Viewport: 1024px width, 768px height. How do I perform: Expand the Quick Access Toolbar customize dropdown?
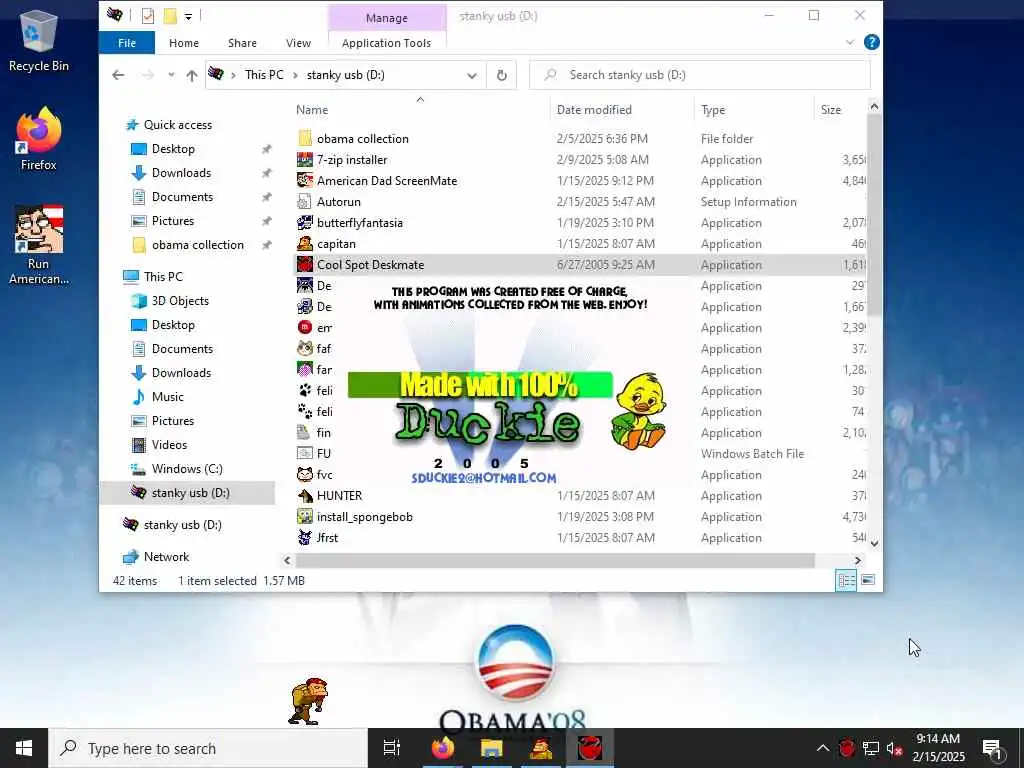tap(188, 16)
